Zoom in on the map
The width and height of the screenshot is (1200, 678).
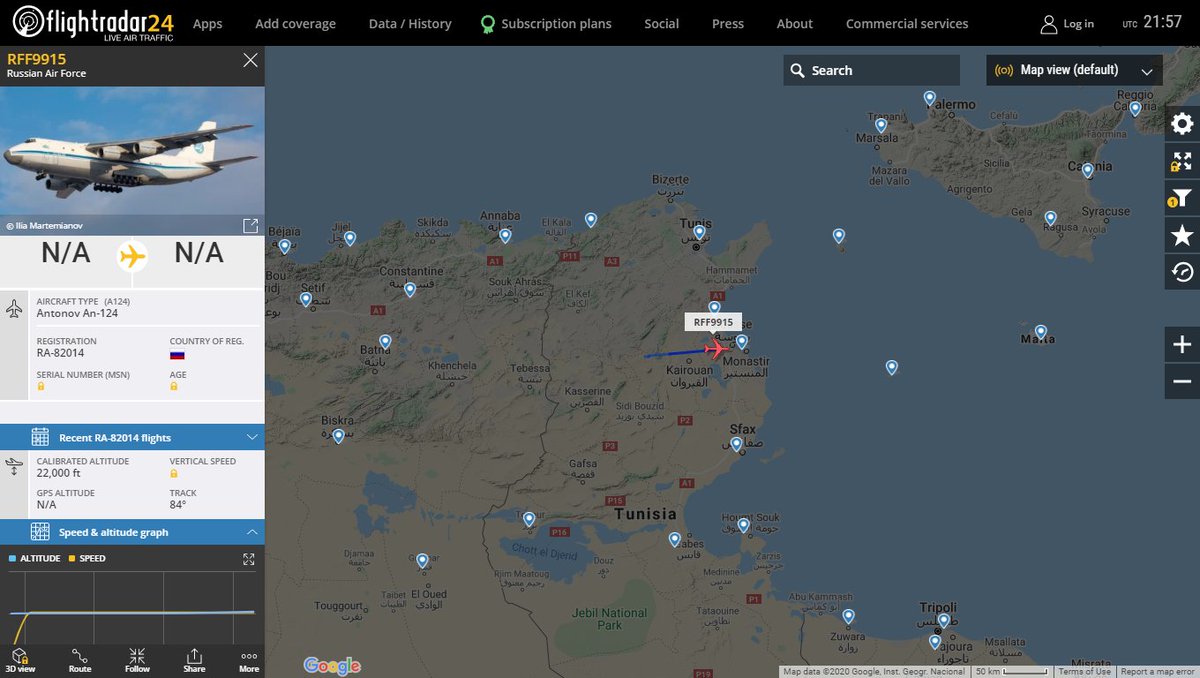click(x=1182, y=345)
